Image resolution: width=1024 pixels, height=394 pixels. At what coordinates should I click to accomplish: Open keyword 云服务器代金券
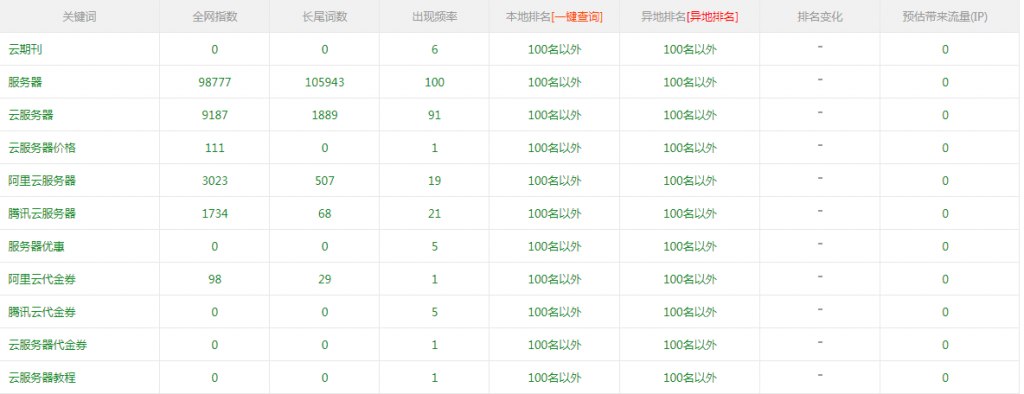click(x=48, y=345)
